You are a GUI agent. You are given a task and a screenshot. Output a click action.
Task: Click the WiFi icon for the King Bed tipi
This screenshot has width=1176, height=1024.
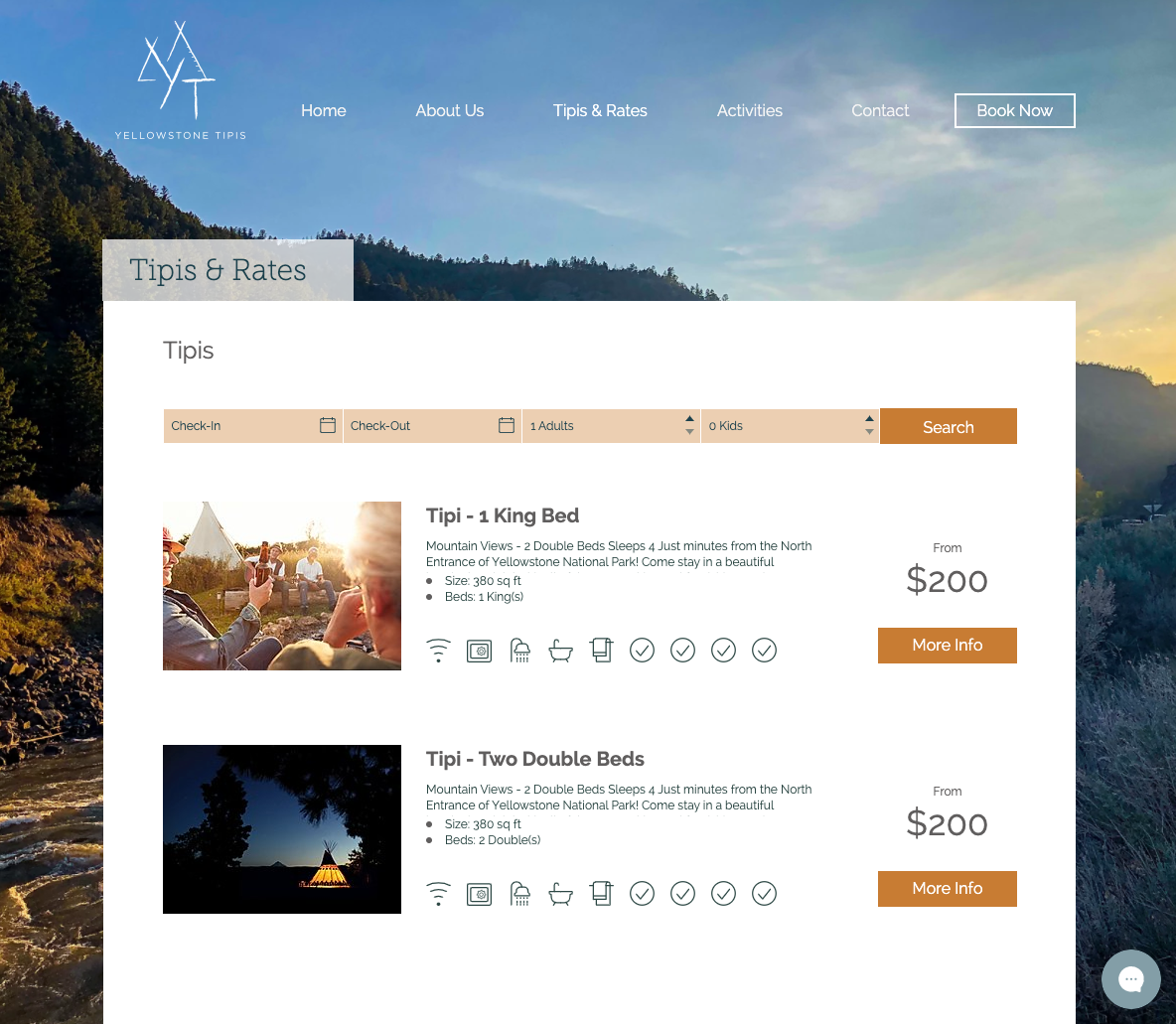438,651
